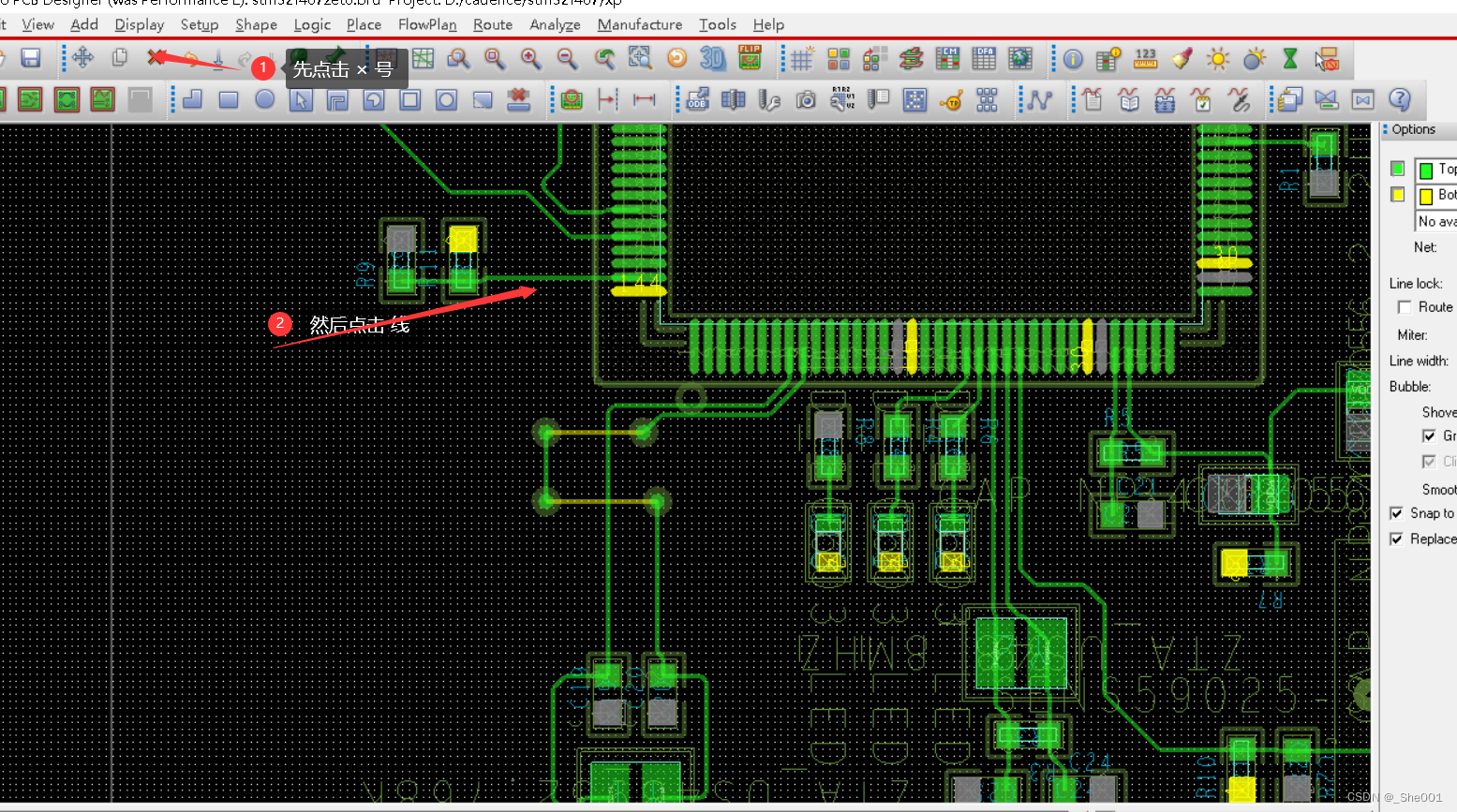Click the Delete (red X) toolbar icon
This screenshot has height=812, width=1457.
(156, 58)
